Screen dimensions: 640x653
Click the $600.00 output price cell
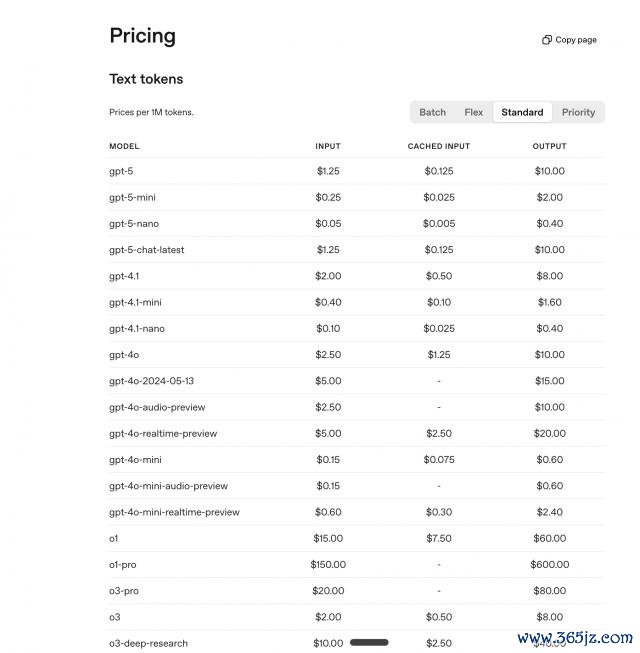click(x=549, y=564)
